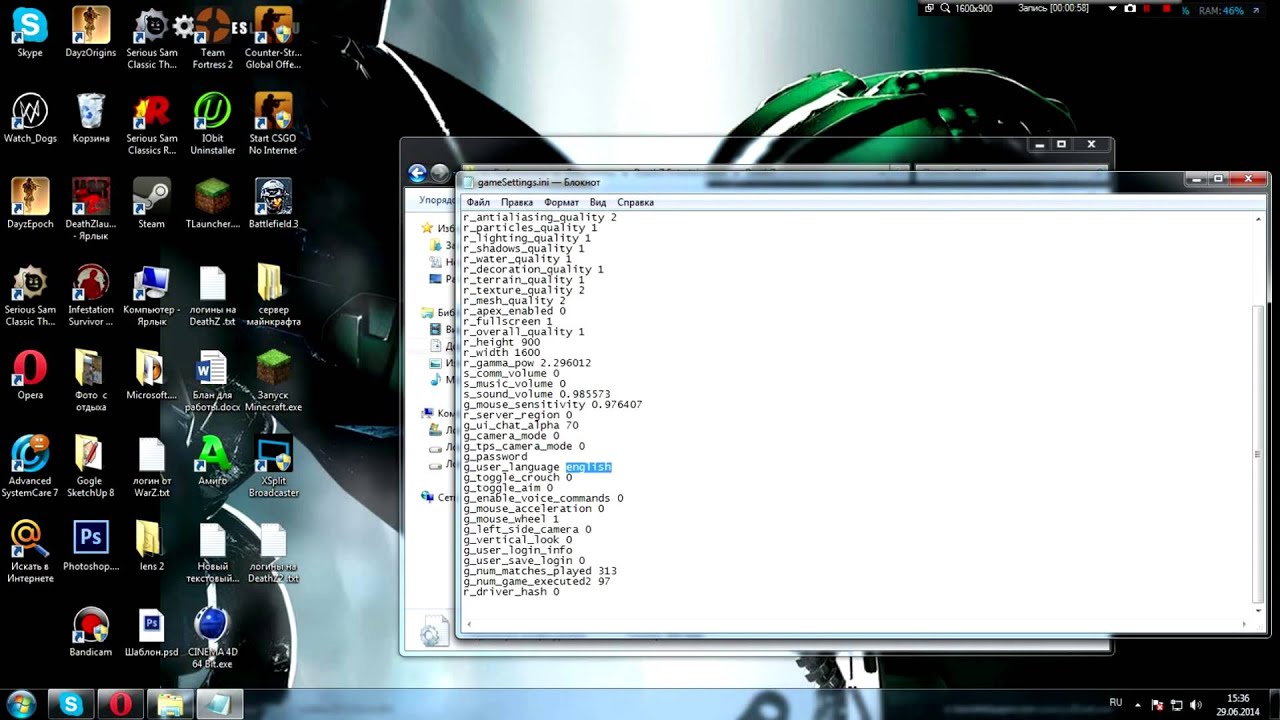Viewport: 1280px width, 720px height.
Task: Click the line r_width 1600
Action: [x=502, y=352]
